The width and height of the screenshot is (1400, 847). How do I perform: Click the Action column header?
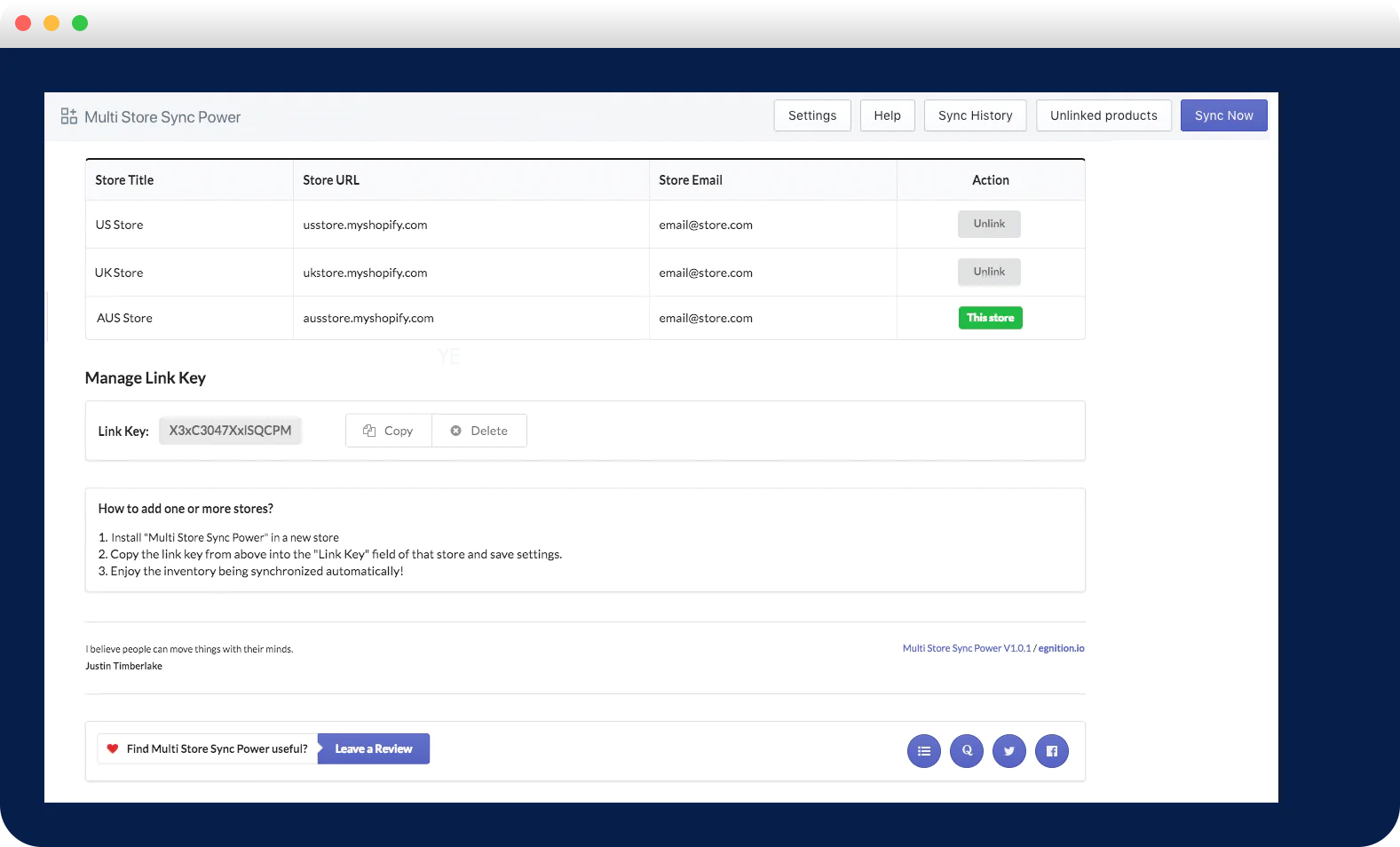(991, 180)
